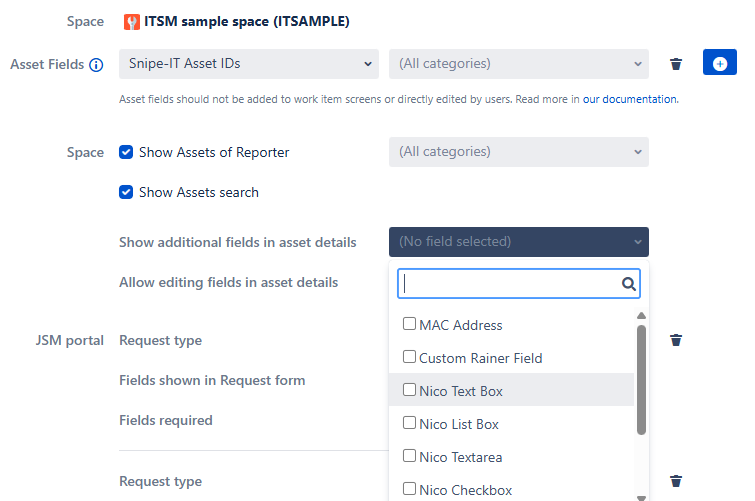Click the Asset Fields info icon
Viewport: 755px width, 501px height.
96,65
